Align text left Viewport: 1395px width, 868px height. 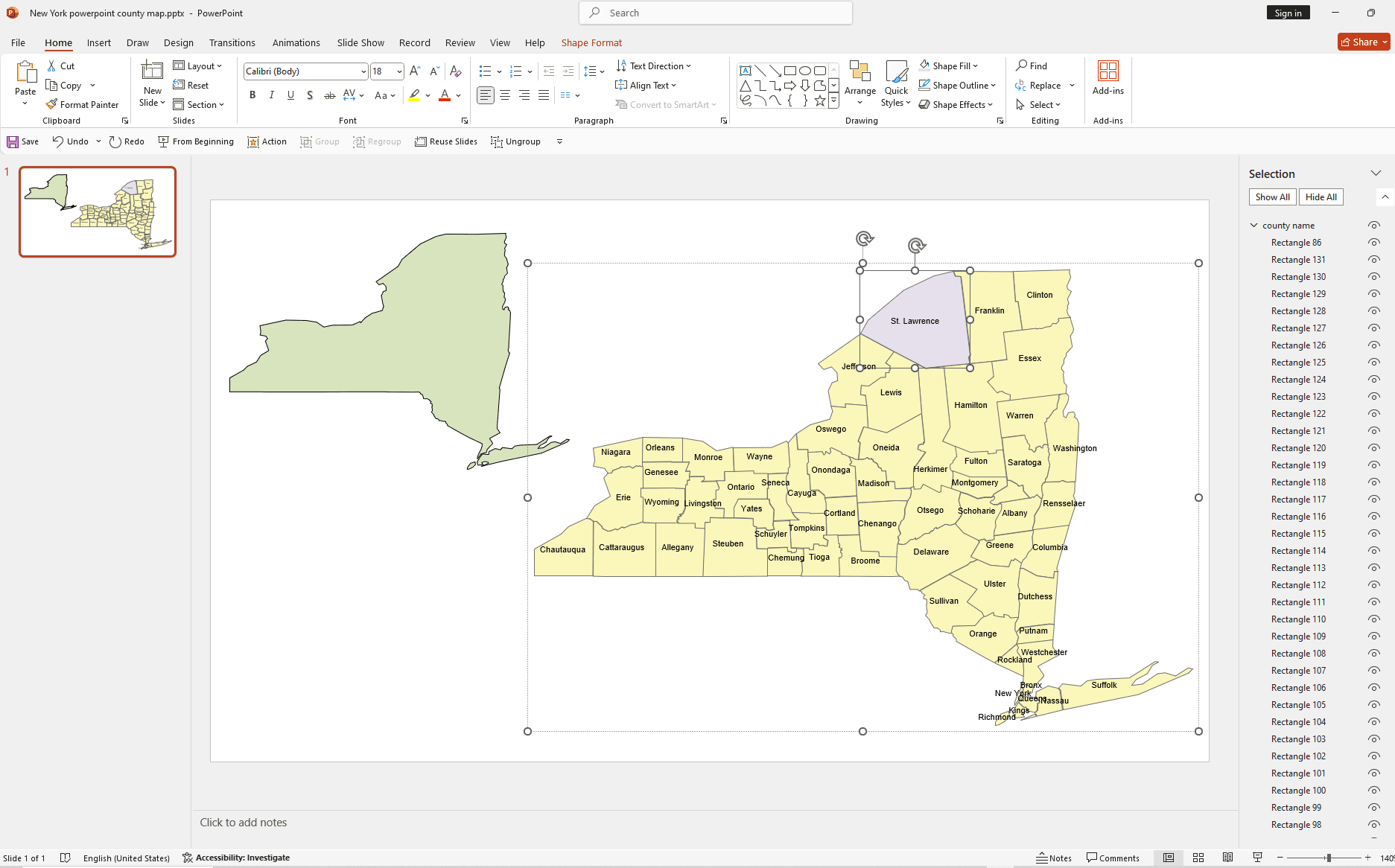486,95
